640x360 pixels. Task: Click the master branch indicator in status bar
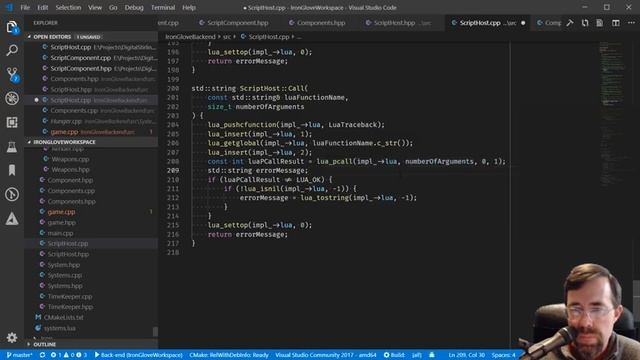(x=19, y=355)
